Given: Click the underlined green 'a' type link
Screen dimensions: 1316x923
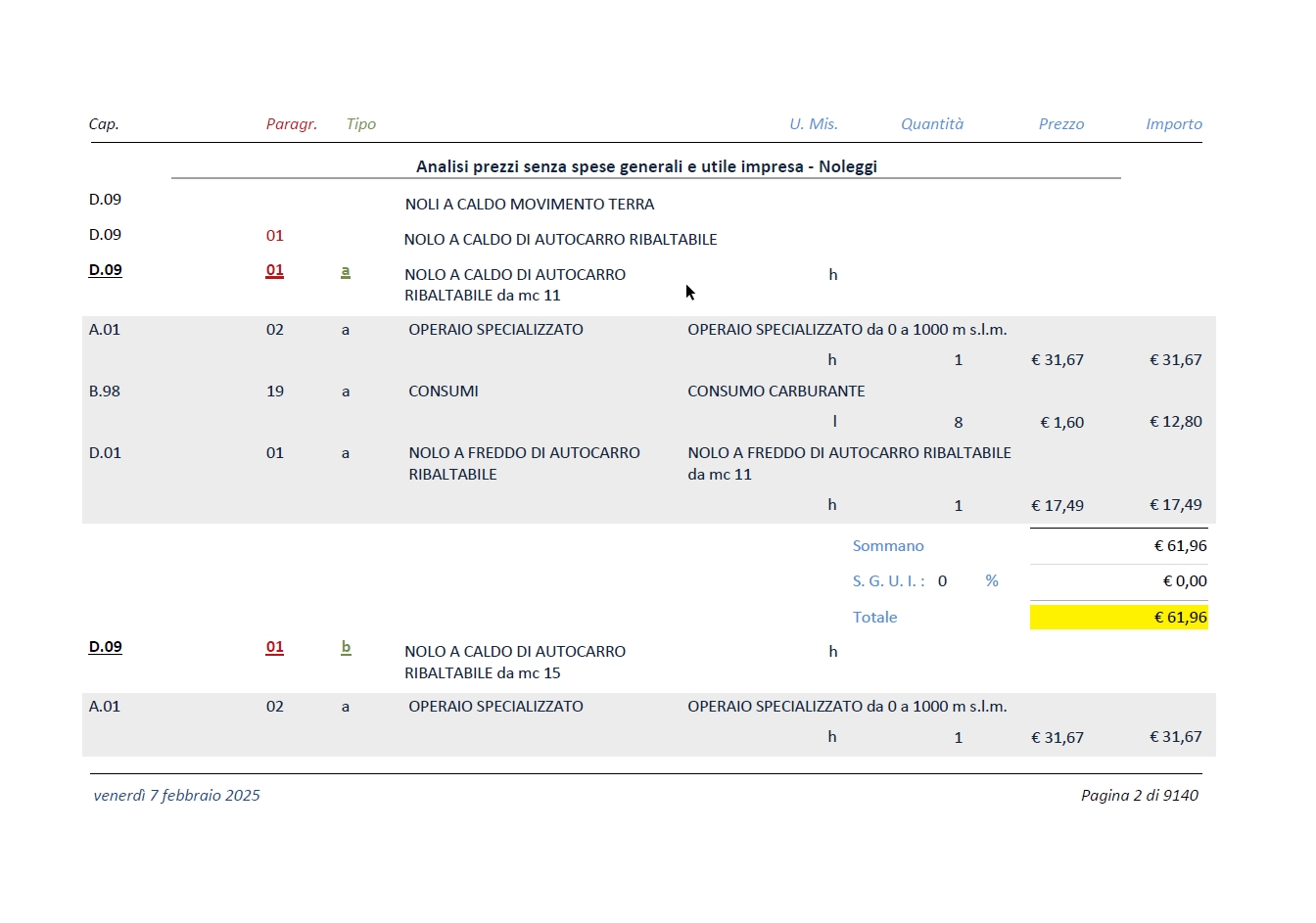Looking at the screenshot, I should [346, 270].
